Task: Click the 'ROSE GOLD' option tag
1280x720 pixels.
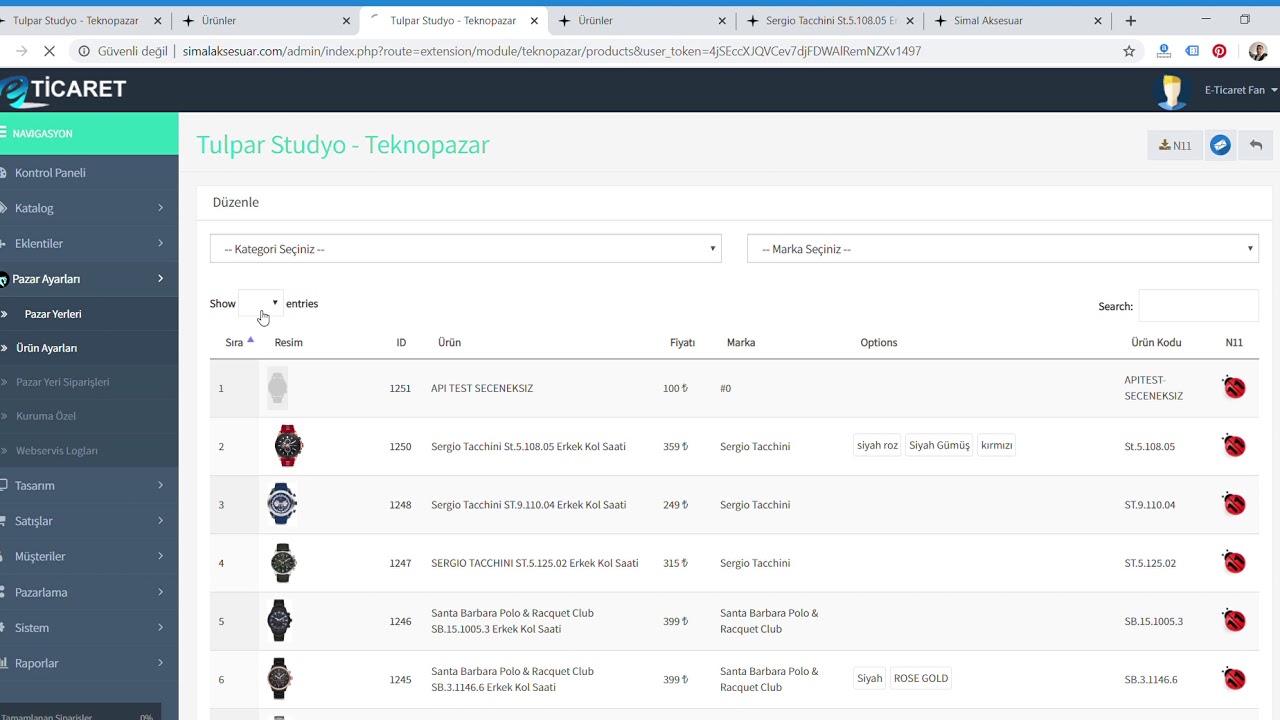Action: 921,678
